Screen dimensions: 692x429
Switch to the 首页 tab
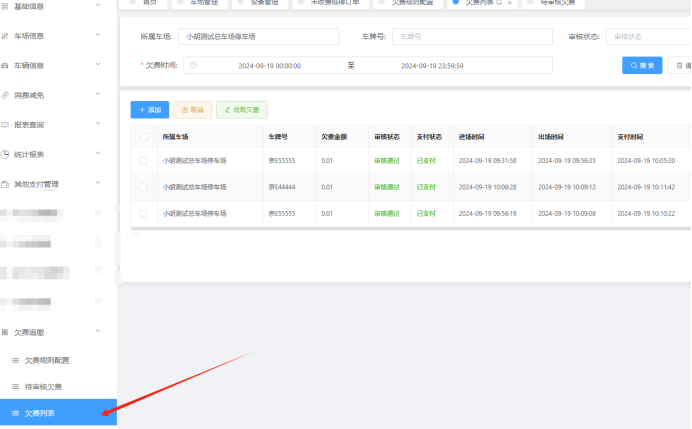143,4
